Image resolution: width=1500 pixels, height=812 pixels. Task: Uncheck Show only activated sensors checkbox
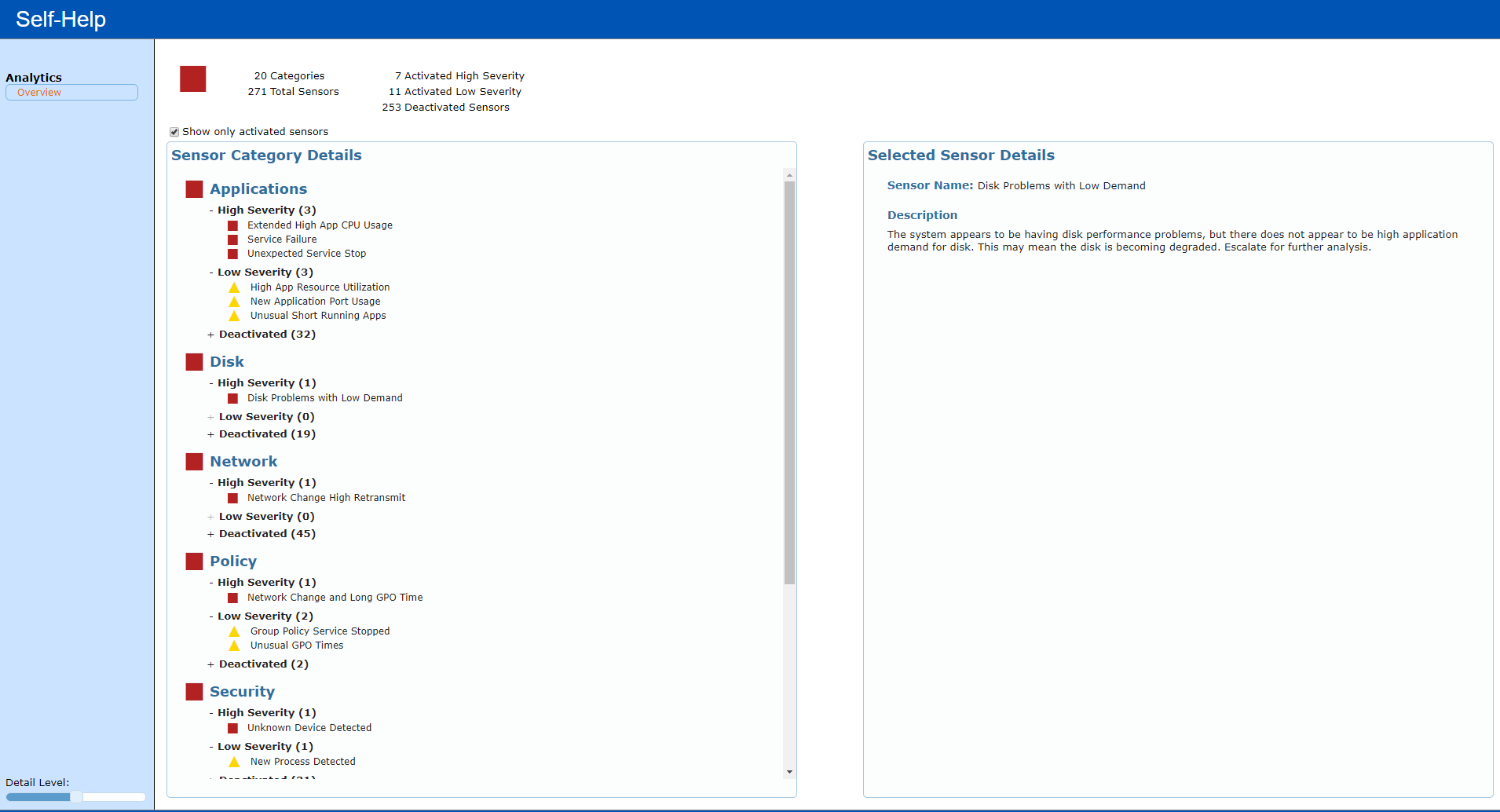(x=174, y=132)
